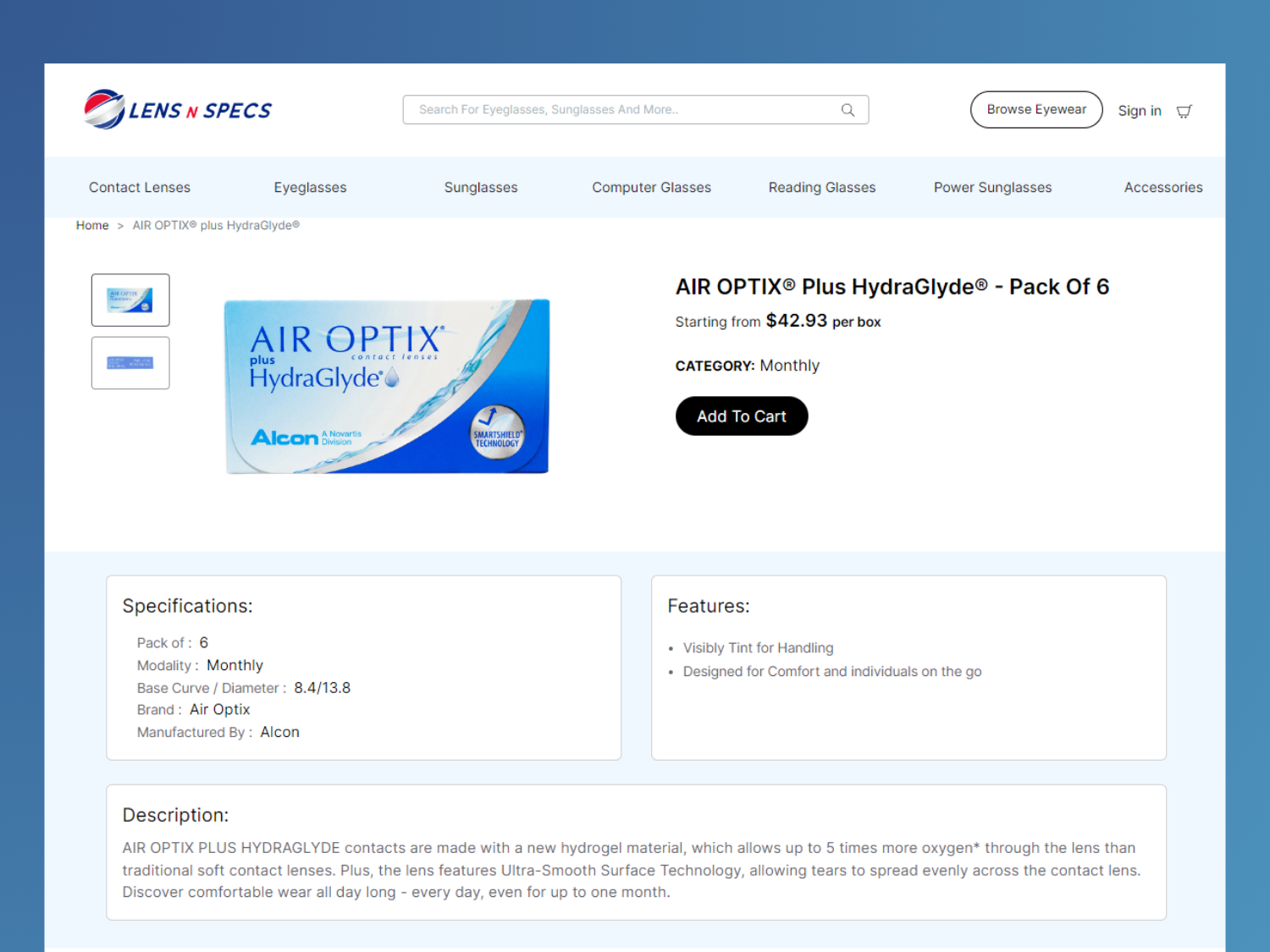
Task: Click the Lens N Specs logo
Action: tap(178, 110)
